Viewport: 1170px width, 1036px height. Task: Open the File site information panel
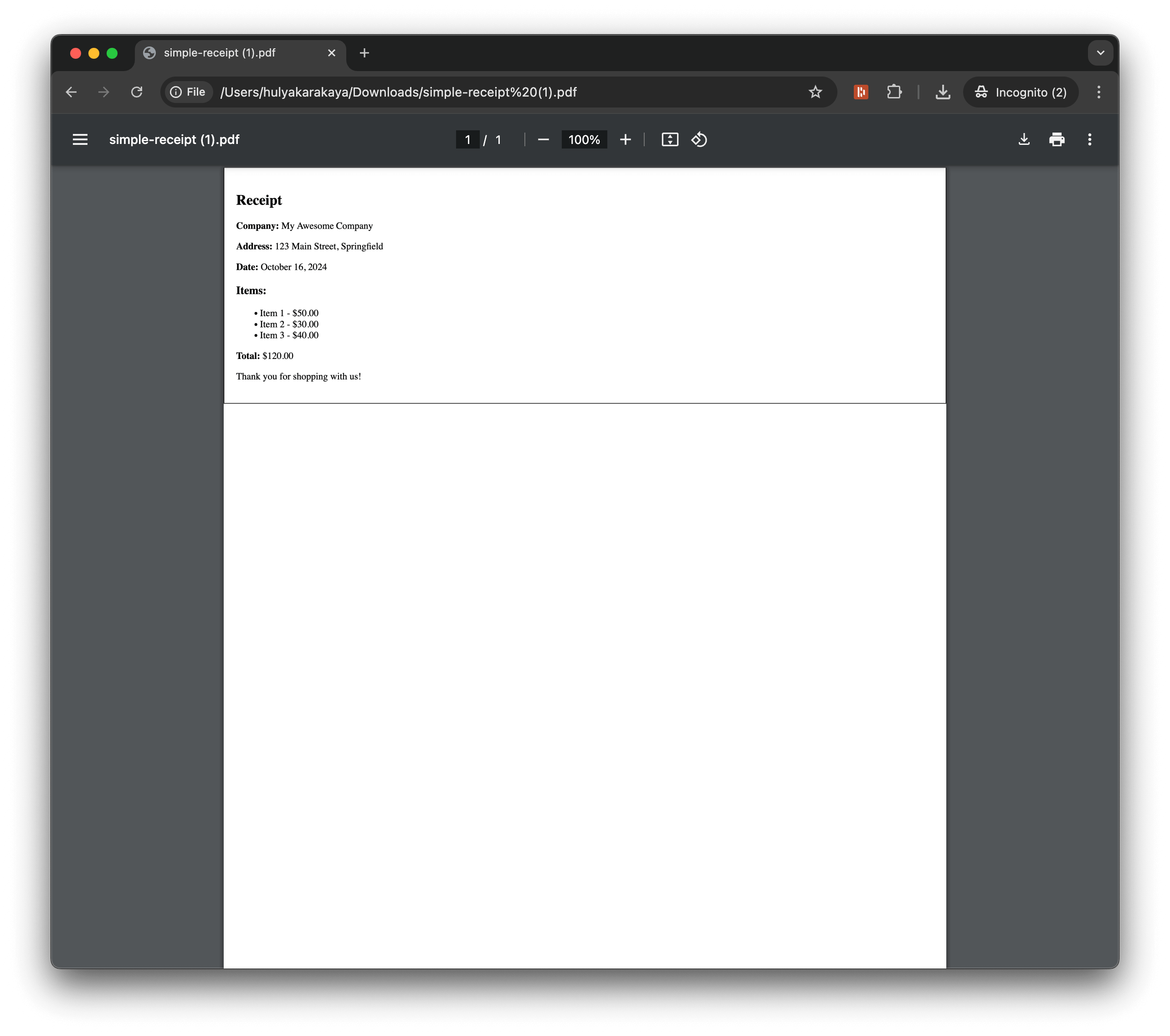[x=188, y=92]
